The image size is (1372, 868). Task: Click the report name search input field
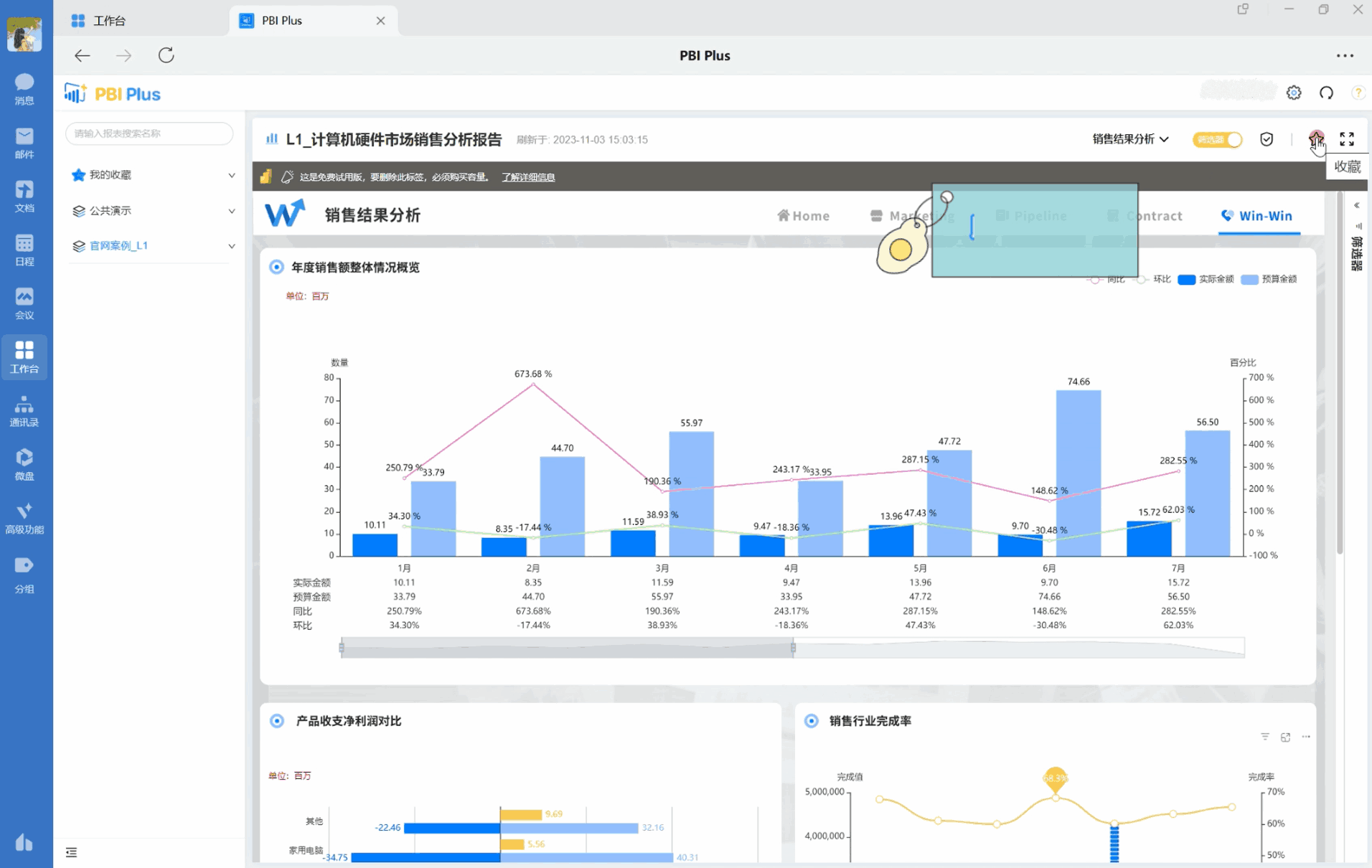point(149,133)
